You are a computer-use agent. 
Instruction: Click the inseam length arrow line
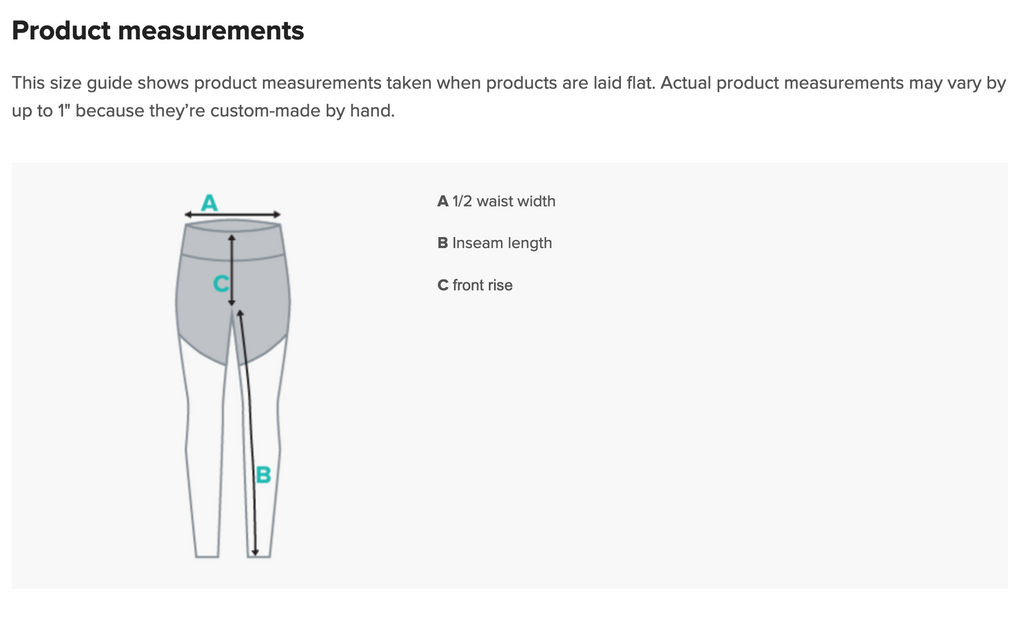249,434
